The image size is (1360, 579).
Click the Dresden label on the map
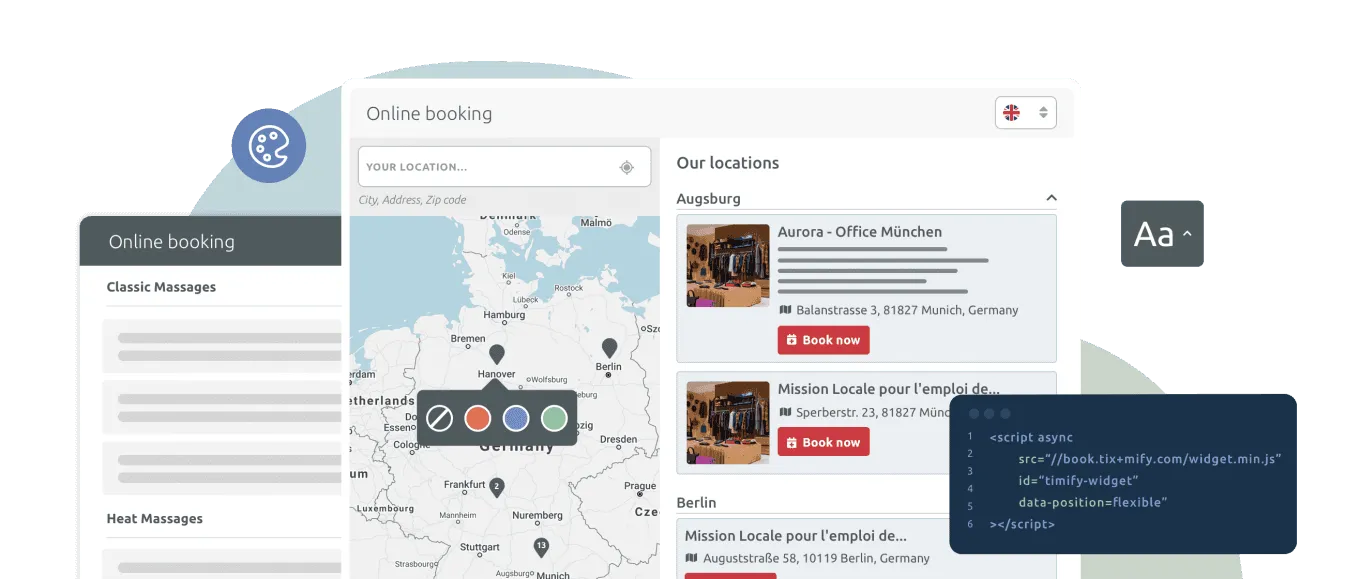619,439
